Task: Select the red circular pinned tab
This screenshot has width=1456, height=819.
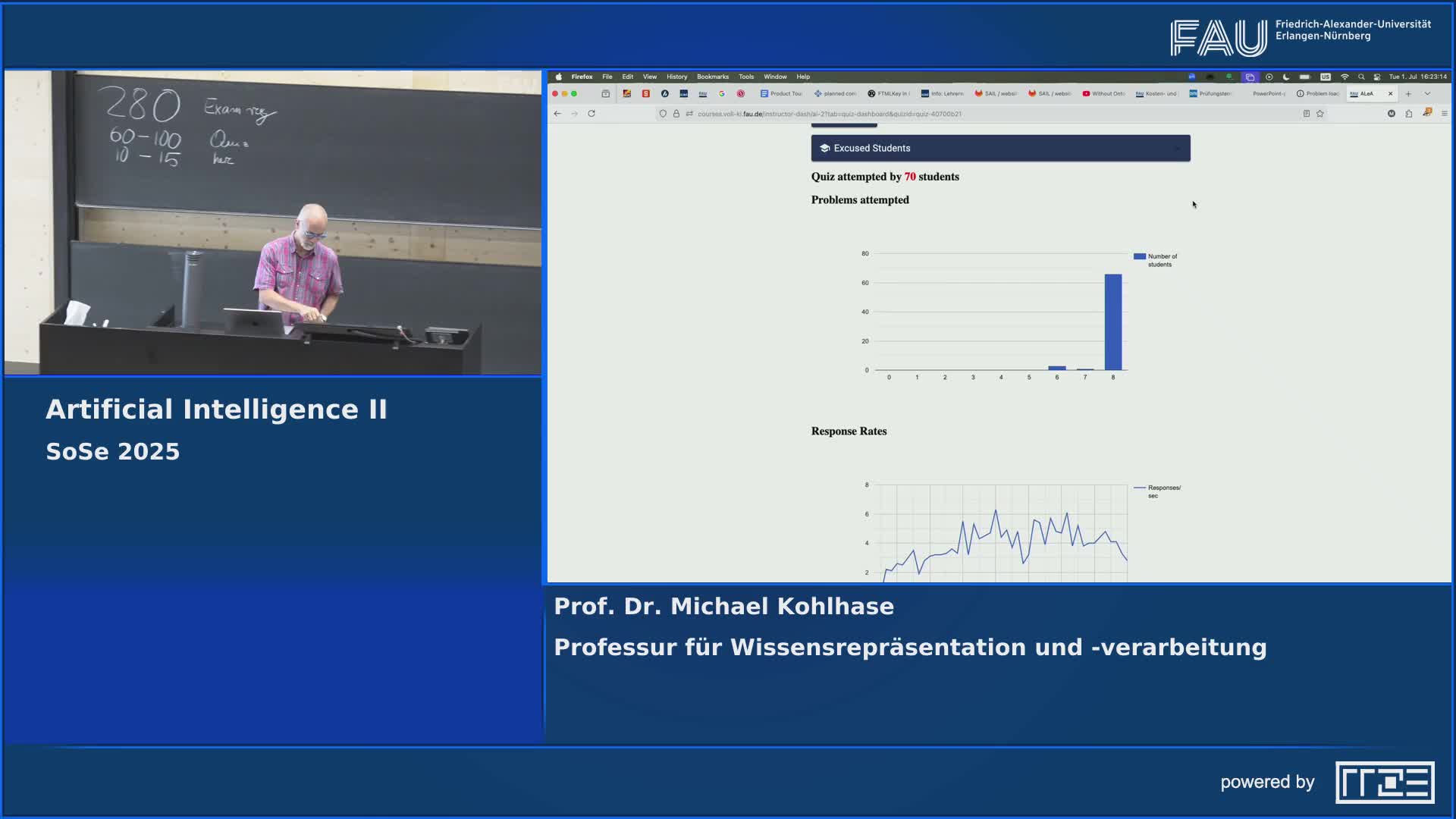Action: point(741,94)
